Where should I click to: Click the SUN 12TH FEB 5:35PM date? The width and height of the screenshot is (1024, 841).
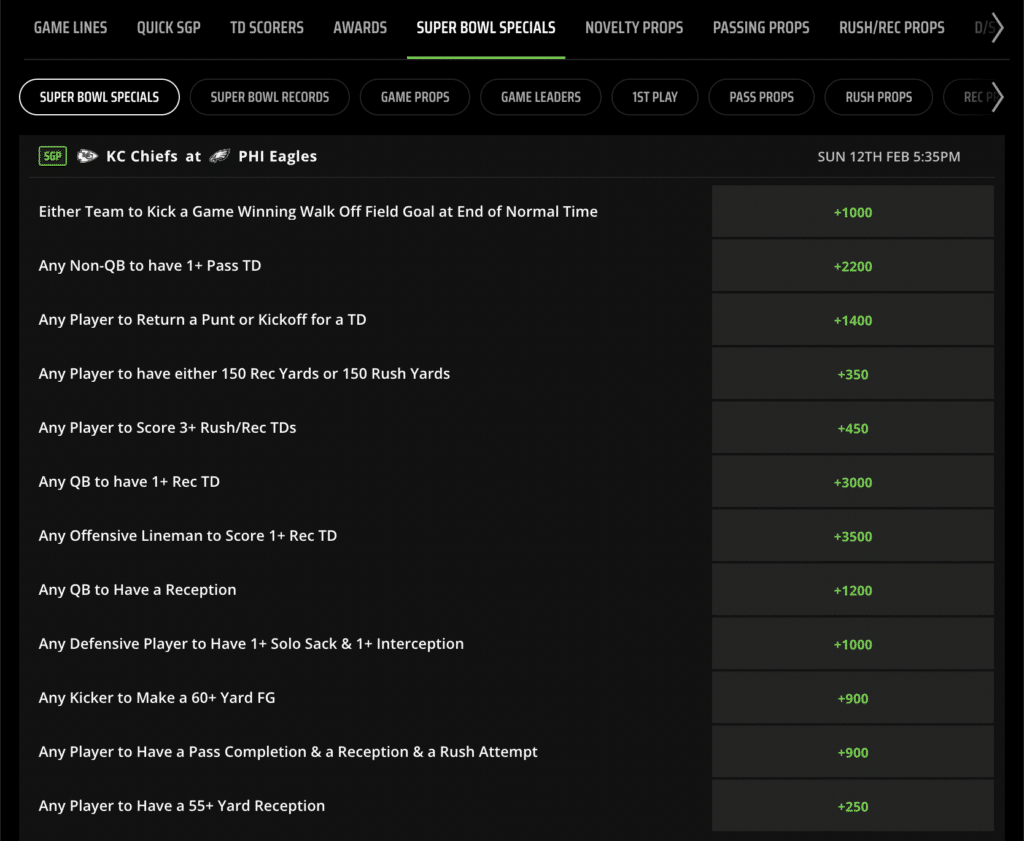889,157
